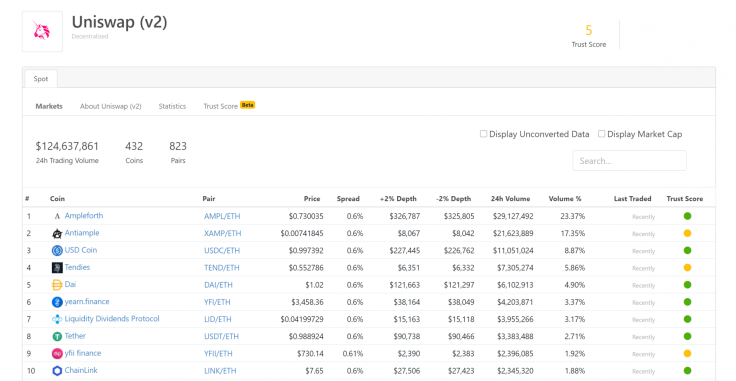The width and height of the screenshot is (736, 381).
Task: Open the Statistics tab
Action: pyautogui.click(x=172, y=107)
